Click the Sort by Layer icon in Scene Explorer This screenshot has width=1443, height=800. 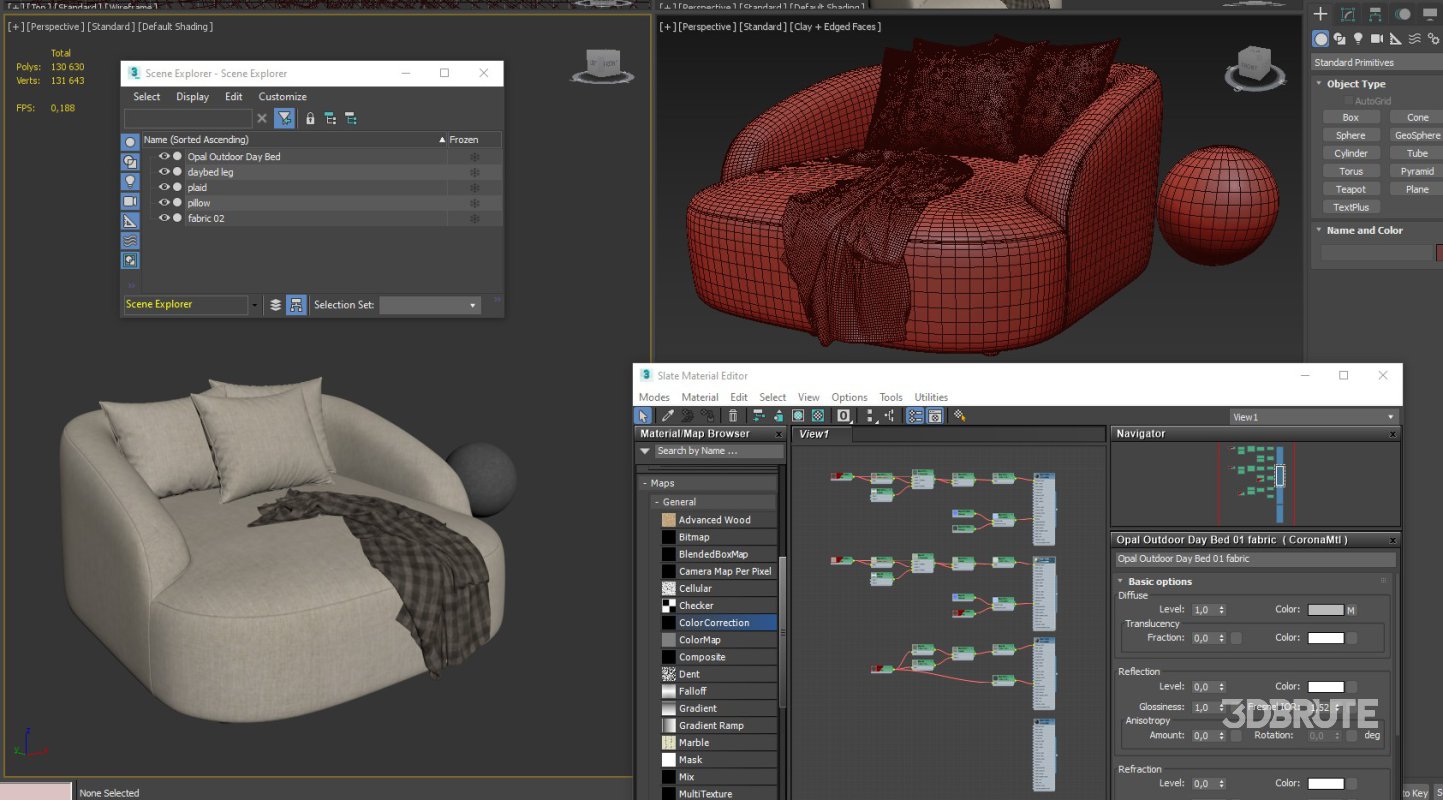click(276, 305)
